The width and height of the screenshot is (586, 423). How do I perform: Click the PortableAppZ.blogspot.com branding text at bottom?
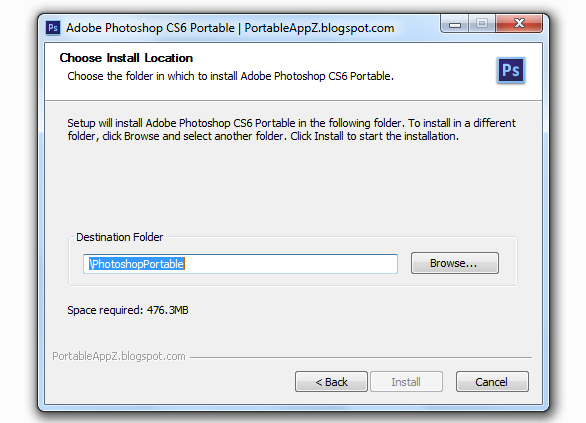click(119, 356)
